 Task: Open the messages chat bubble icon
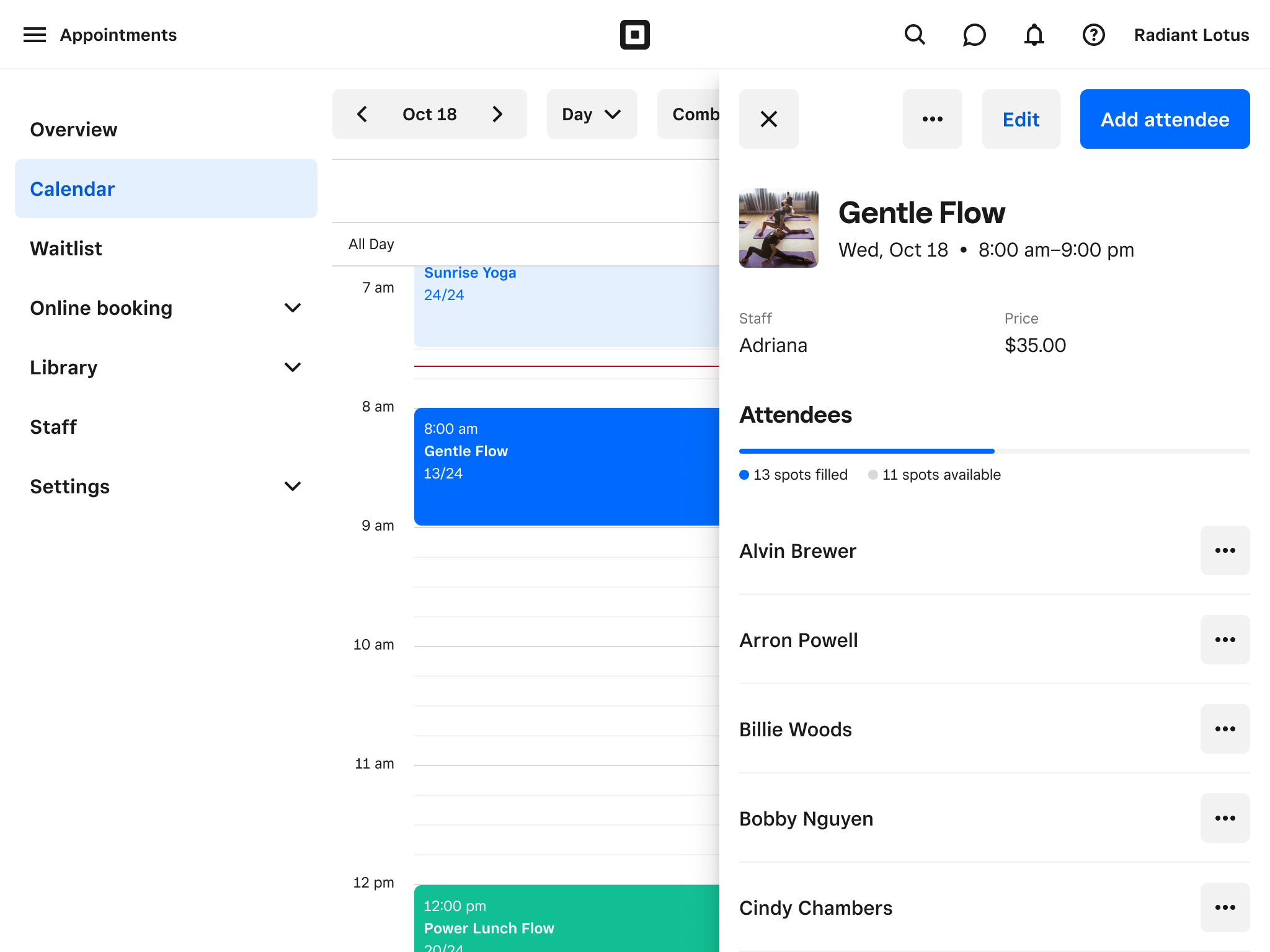pos(974,35)
